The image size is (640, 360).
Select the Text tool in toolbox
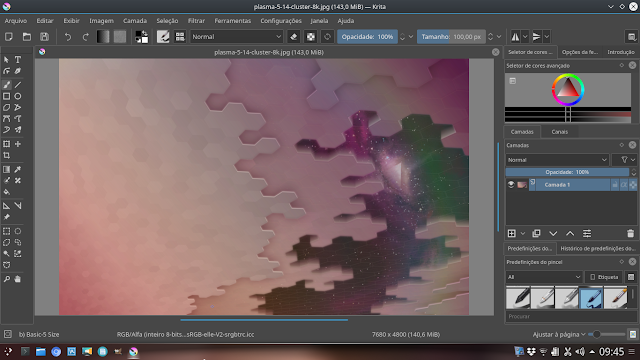18,60
